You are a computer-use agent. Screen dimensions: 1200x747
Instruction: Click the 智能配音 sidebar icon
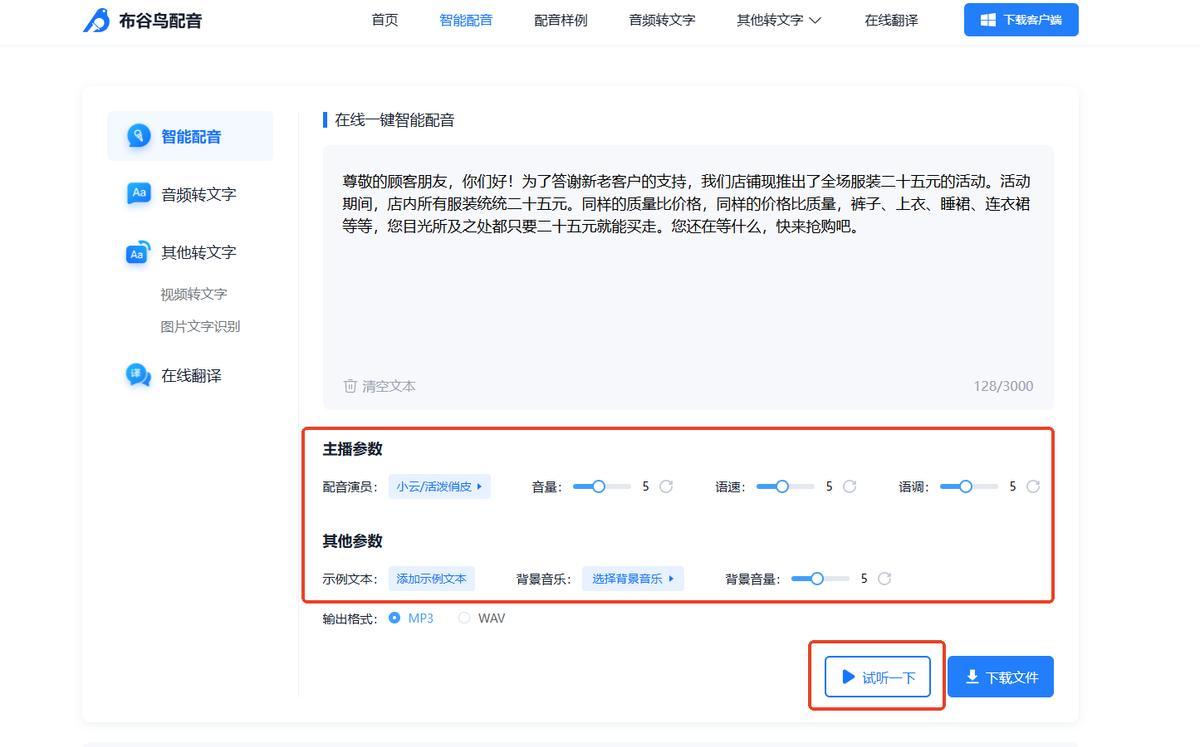coord(139,136)
